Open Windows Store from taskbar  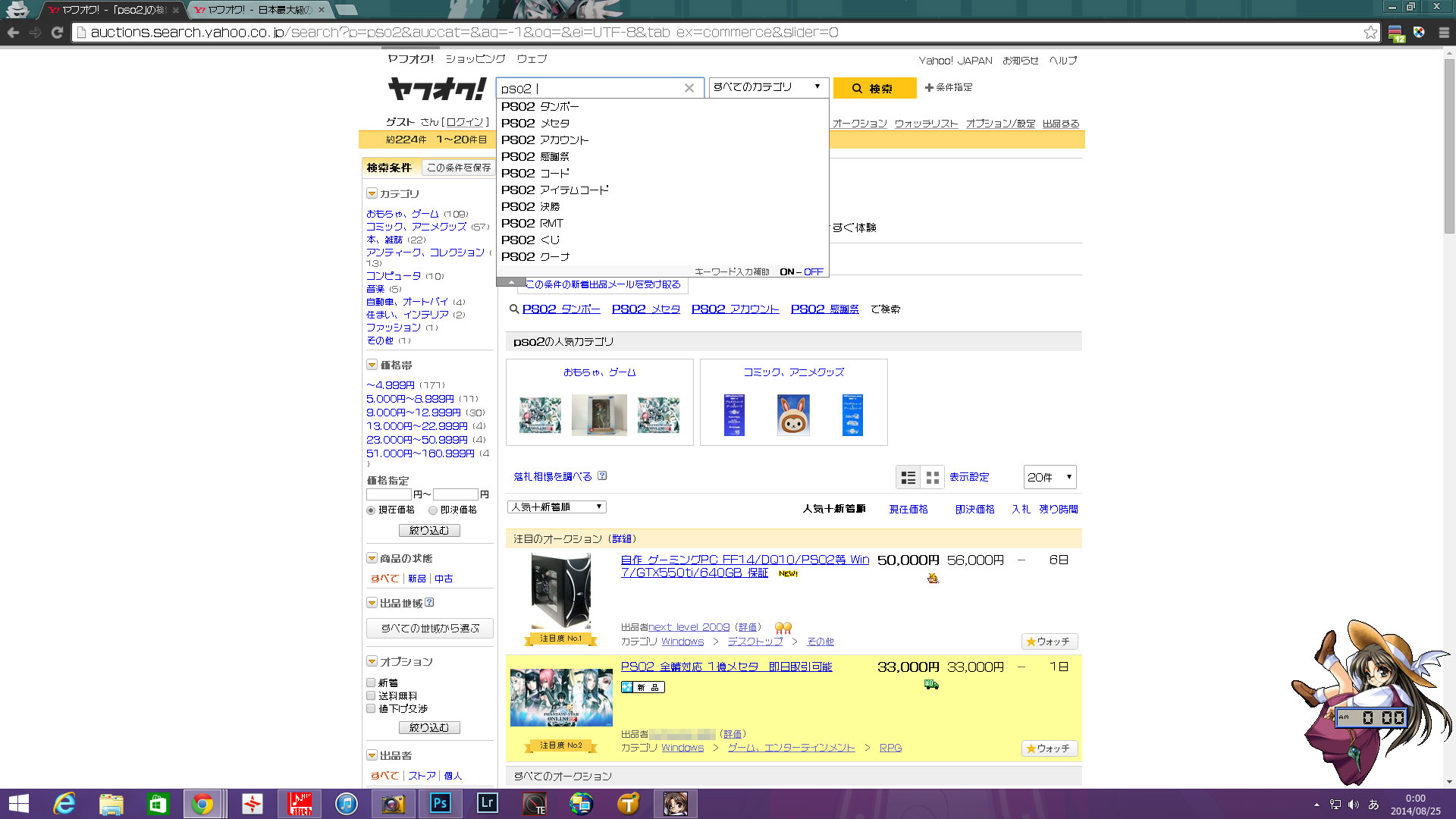[157, 804]
